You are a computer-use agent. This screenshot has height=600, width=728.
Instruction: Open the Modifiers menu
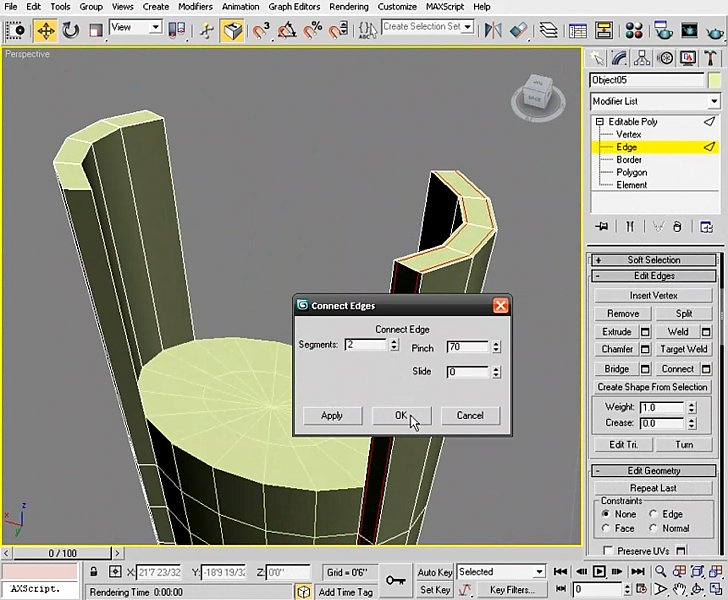[195, 6]
